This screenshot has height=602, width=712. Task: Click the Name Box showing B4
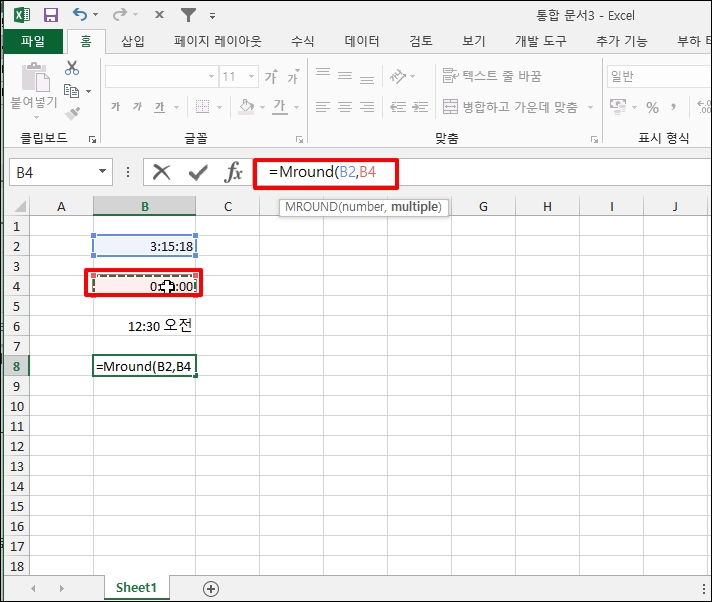point(52,173)
